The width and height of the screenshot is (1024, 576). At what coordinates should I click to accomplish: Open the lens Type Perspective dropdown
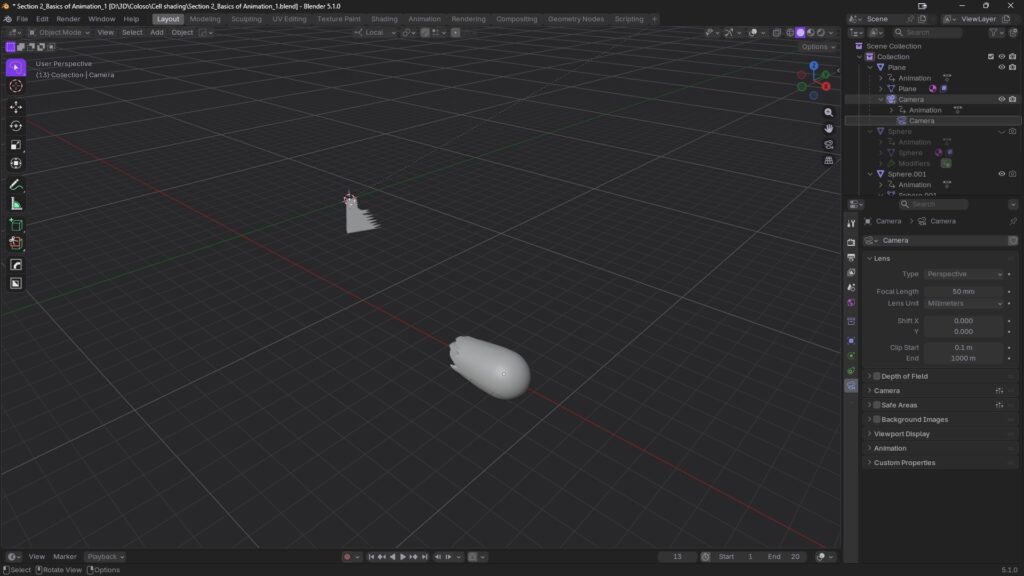[x=963, y=274]
